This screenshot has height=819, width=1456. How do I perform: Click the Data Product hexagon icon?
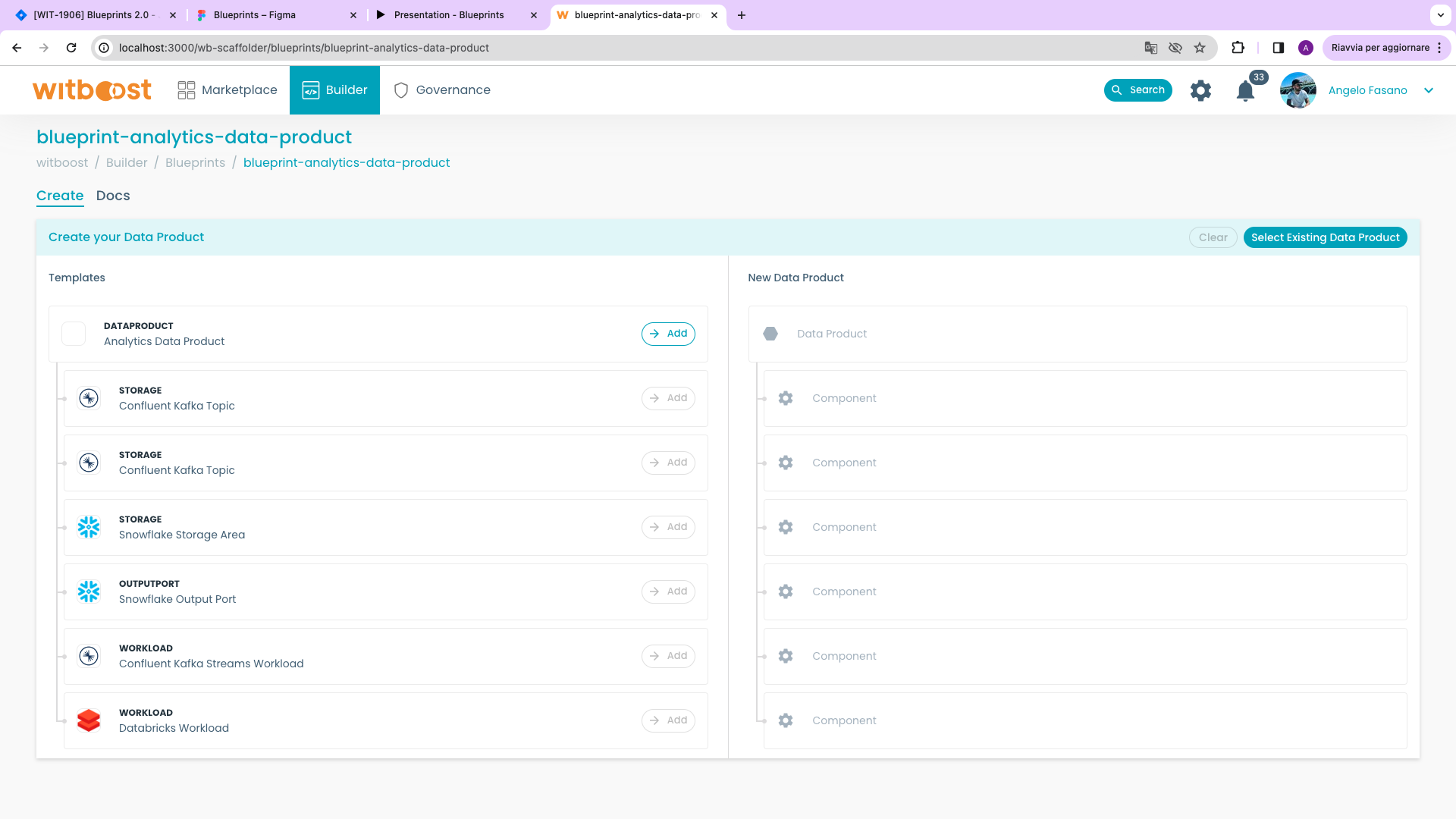(770, 334)
